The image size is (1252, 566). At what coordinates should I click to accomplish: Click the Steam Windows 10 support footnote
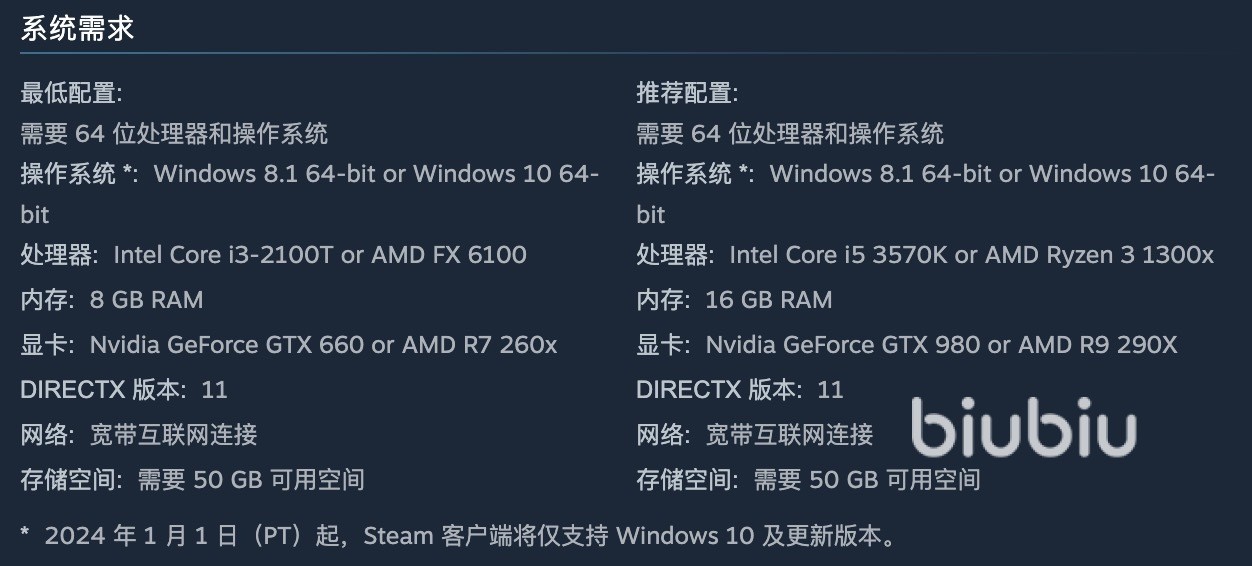point(456,536)
